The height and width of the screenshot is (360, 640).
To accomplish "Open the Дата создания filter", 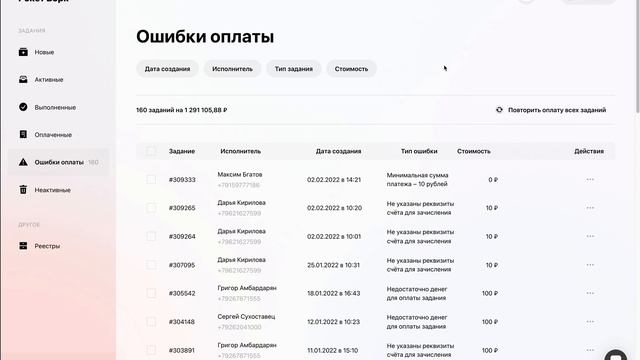I will coord(167,69).
